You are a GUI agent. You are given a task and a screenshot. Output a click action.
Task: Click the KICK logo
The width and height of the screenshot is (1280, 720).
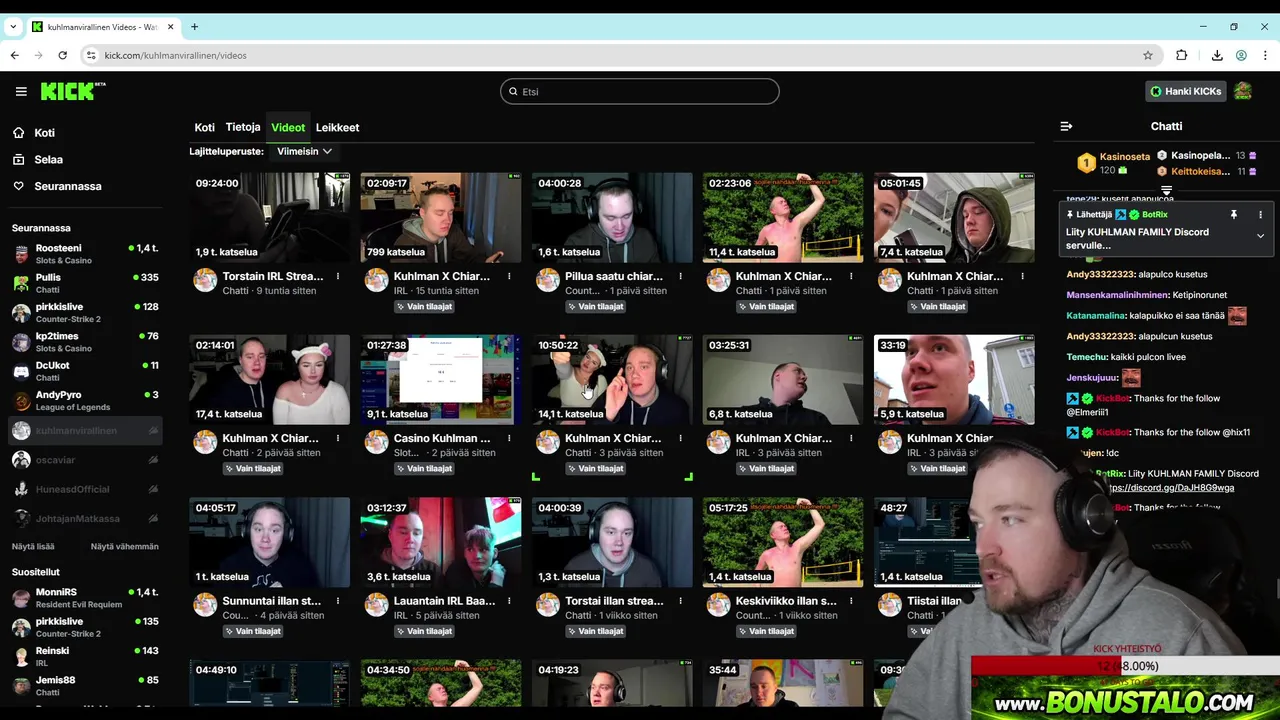tap(73, 91)
